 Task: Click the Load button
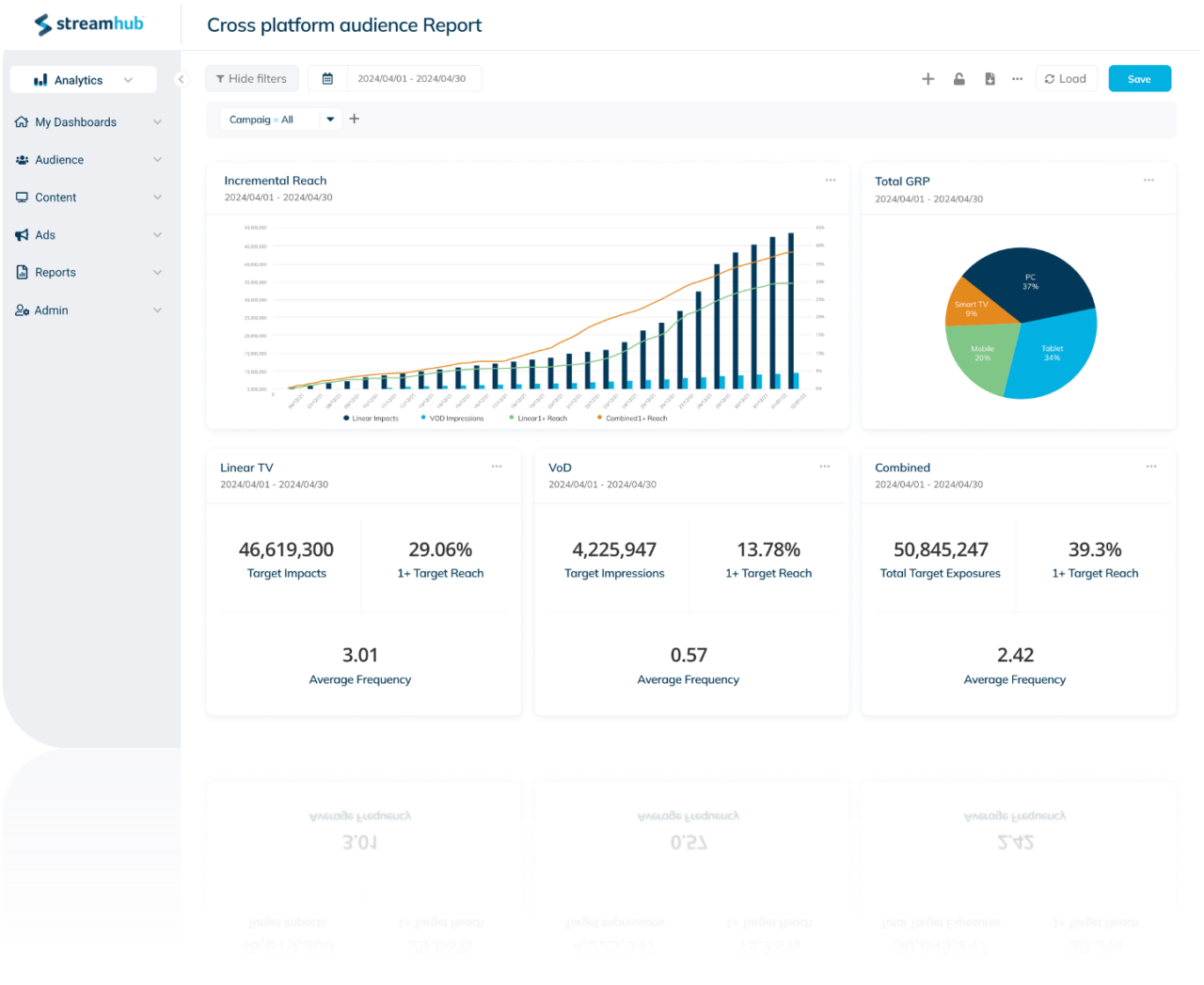[1066, 78]
